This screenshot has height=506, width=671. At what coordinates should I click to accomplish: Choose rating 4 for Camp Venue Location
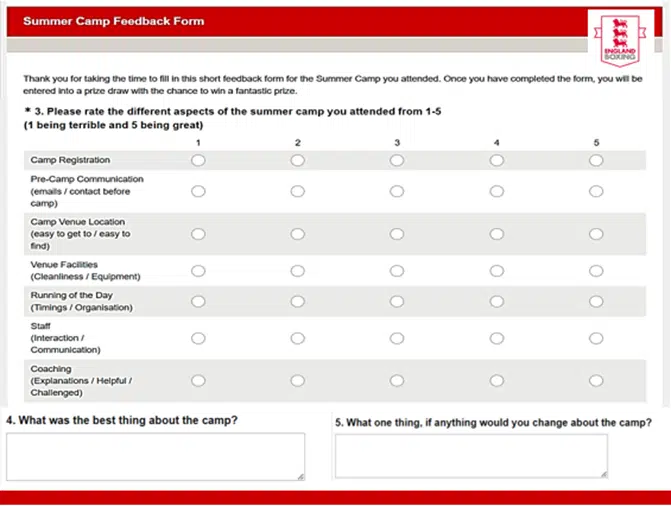pyautogui.click(x=497, y=233)
